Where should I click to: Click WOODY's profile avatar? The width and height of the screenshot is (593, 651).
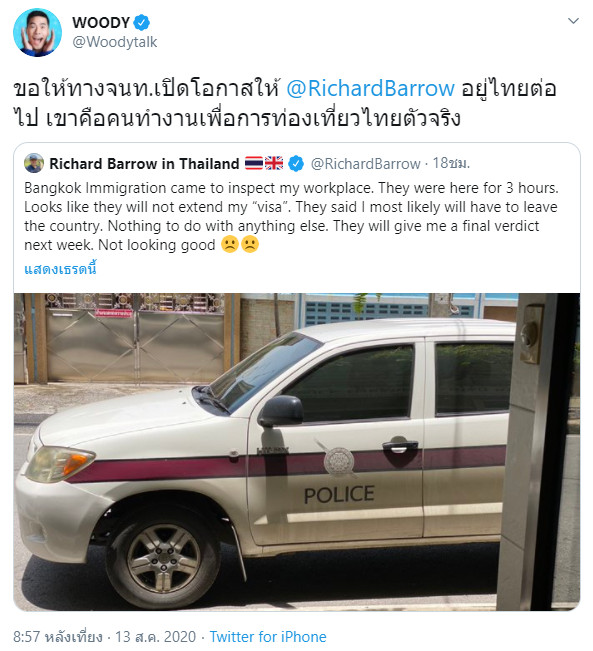pyautogui.click(x=37, y=32)
